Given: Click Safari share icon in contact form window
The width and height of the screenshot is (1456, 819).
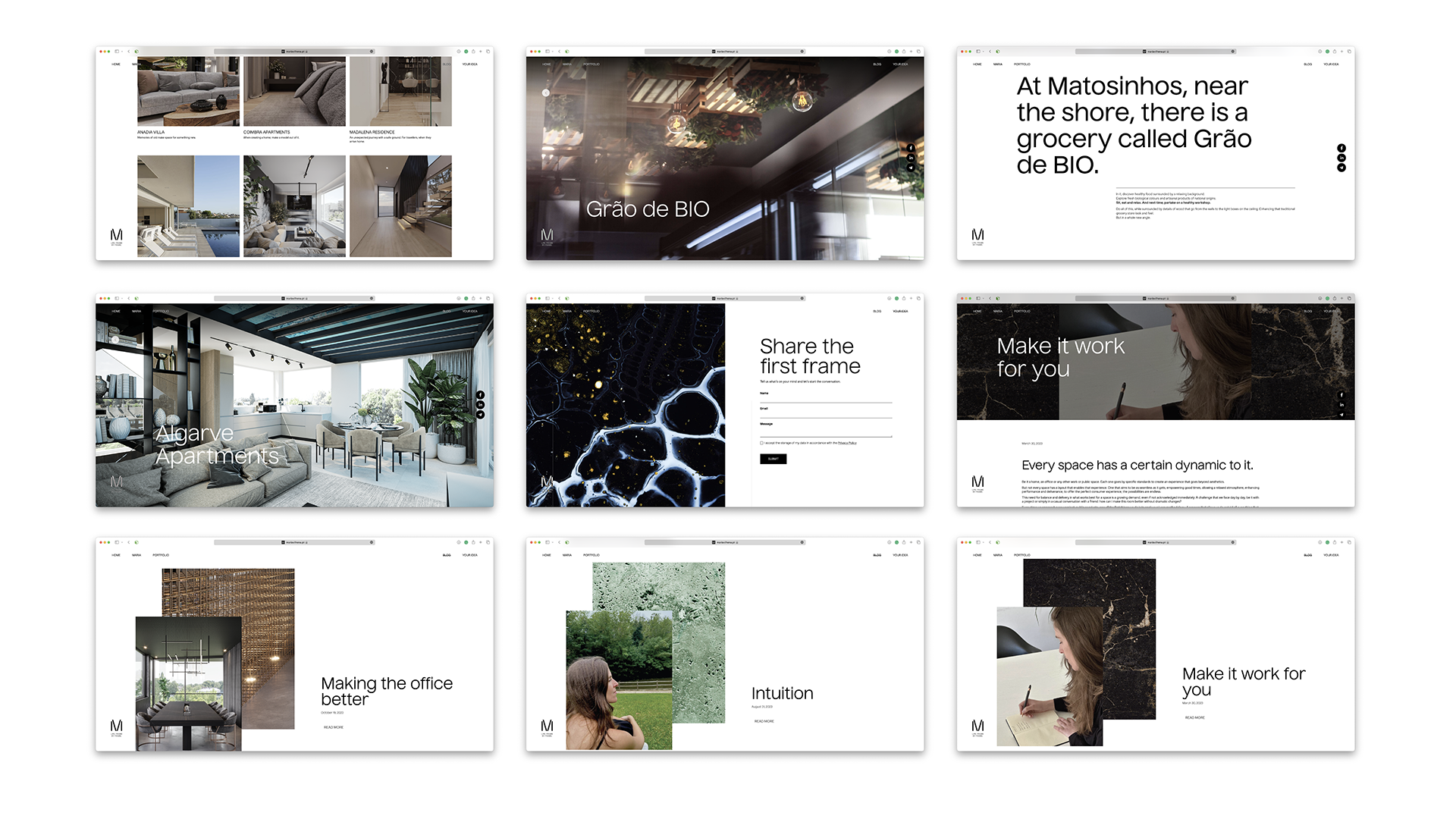Looking at the screenshot, I should (x=904, y=299).
